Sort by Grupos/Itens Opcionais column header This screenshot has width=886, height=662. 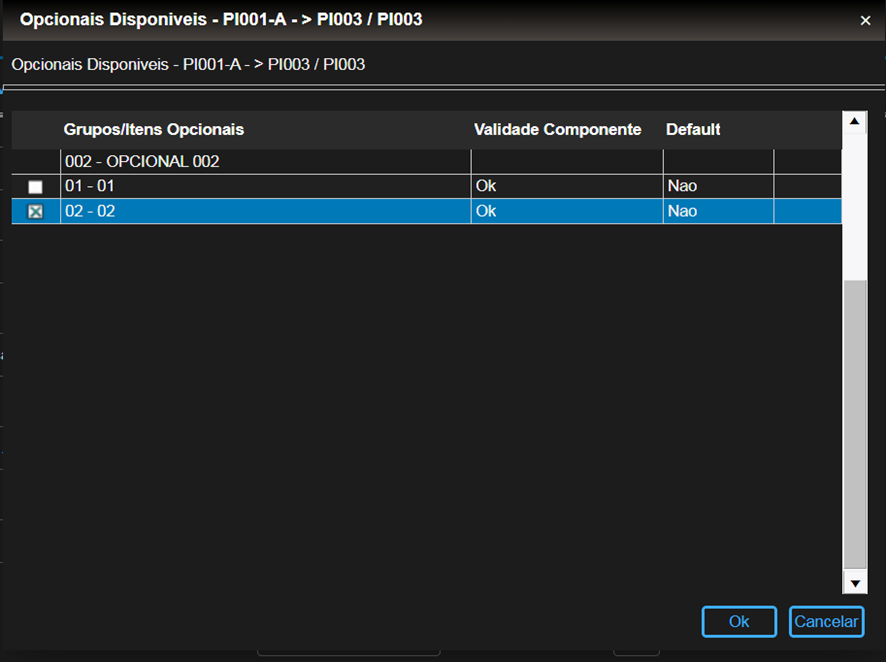coord(154,130)
